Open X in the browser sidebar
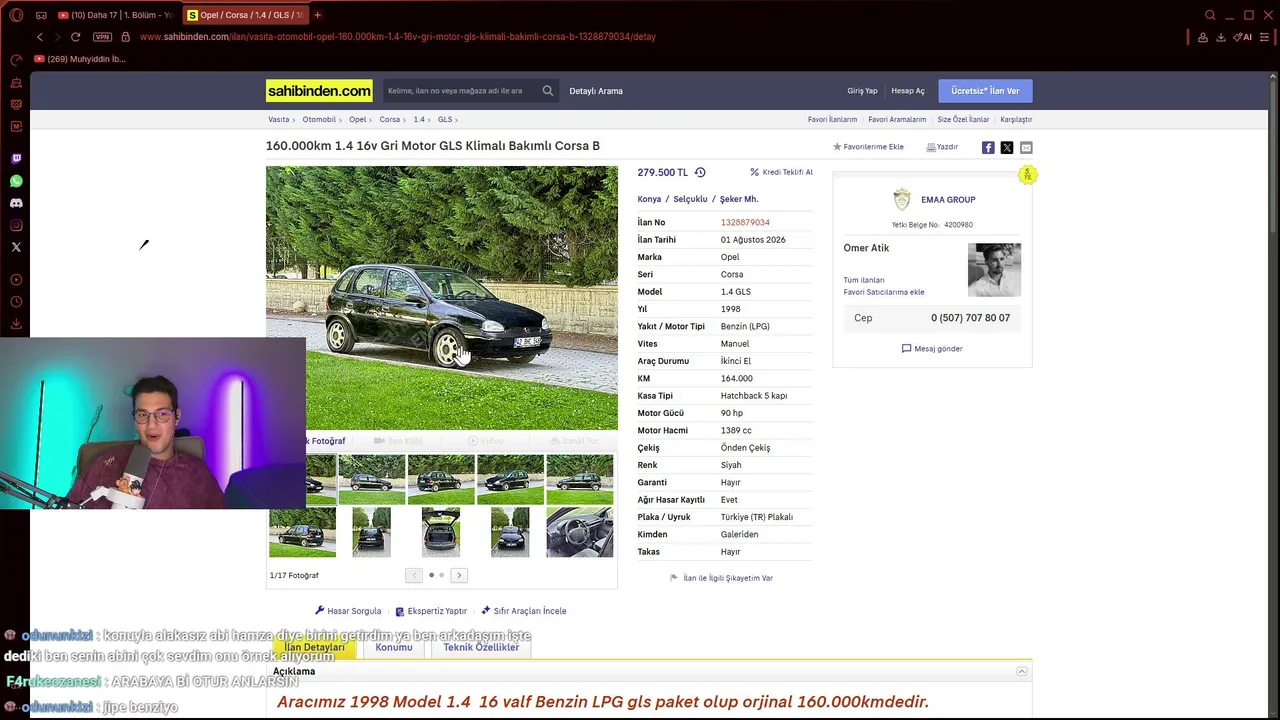Image resolution: width=1280 pixels, height=720 pixels. click(x=16, y=247)
